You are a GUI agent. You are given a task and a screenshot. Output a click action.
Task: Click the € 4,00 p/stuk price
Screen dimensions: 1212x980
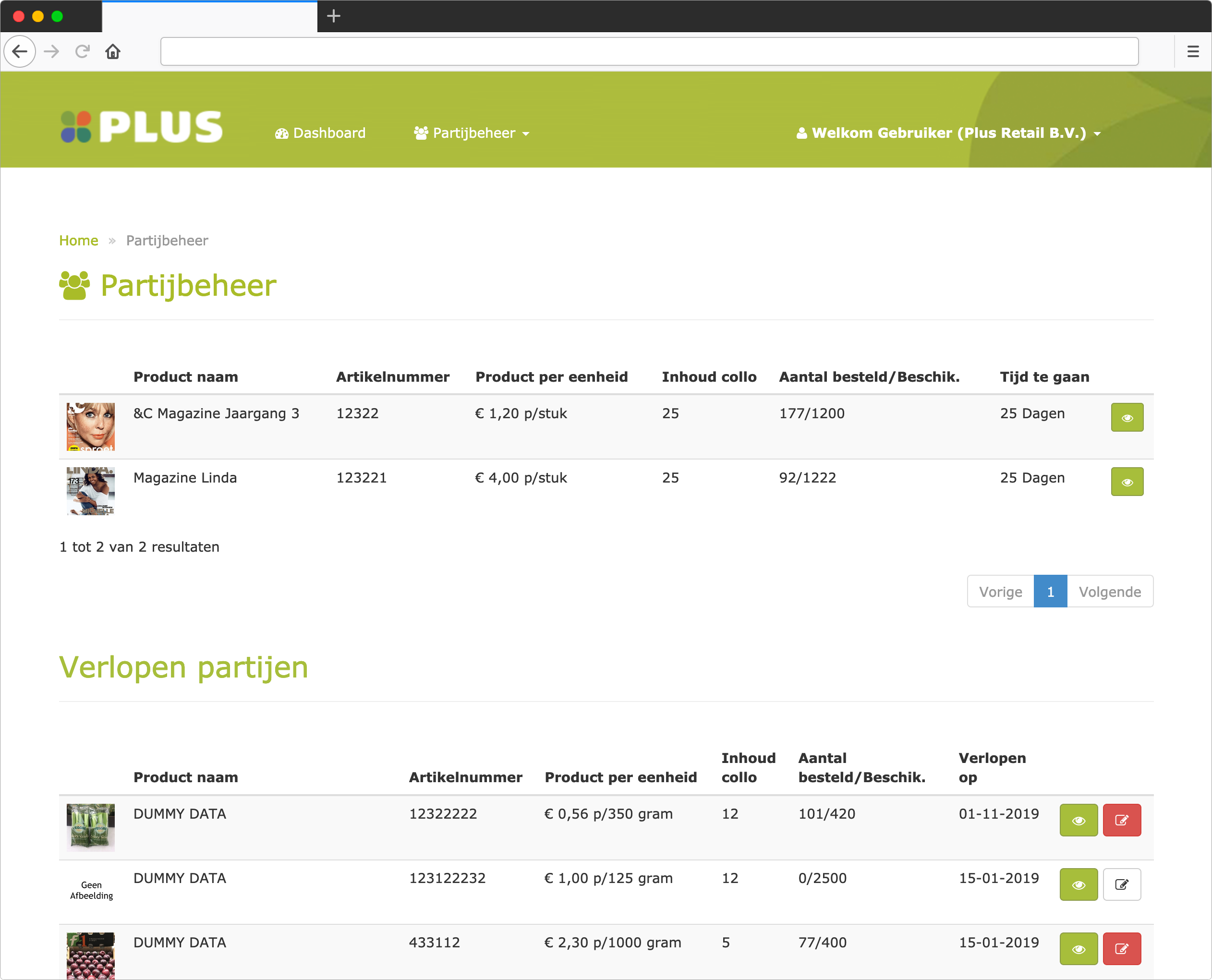click(521, 478)
